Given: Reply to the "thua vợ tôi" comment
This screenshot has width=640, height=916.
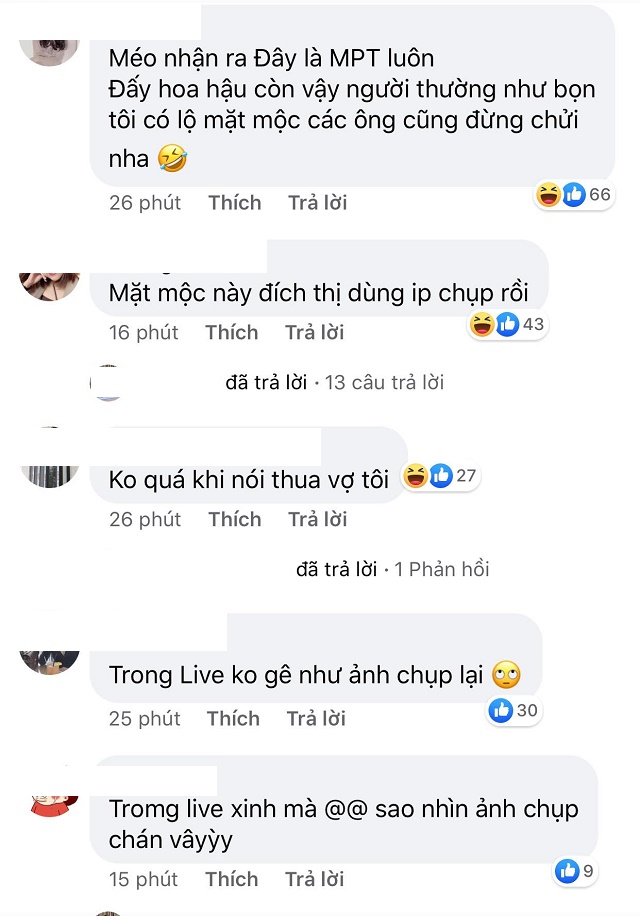Looking at the screenshot, I should (318, 519).
